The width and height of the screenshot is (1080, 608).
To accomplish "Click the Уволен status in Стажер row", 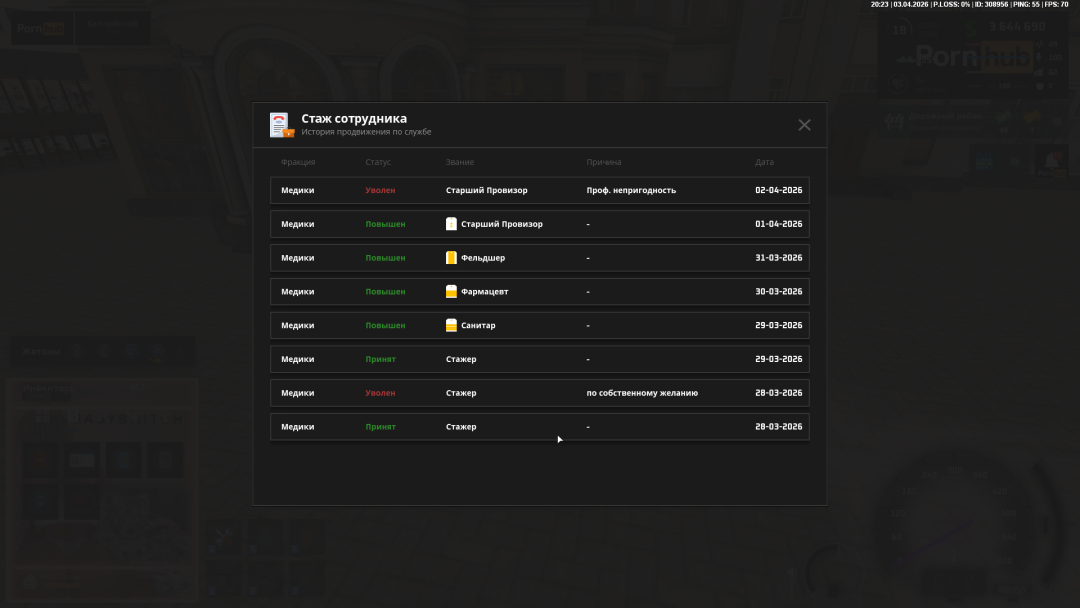I will pos(380,393).
